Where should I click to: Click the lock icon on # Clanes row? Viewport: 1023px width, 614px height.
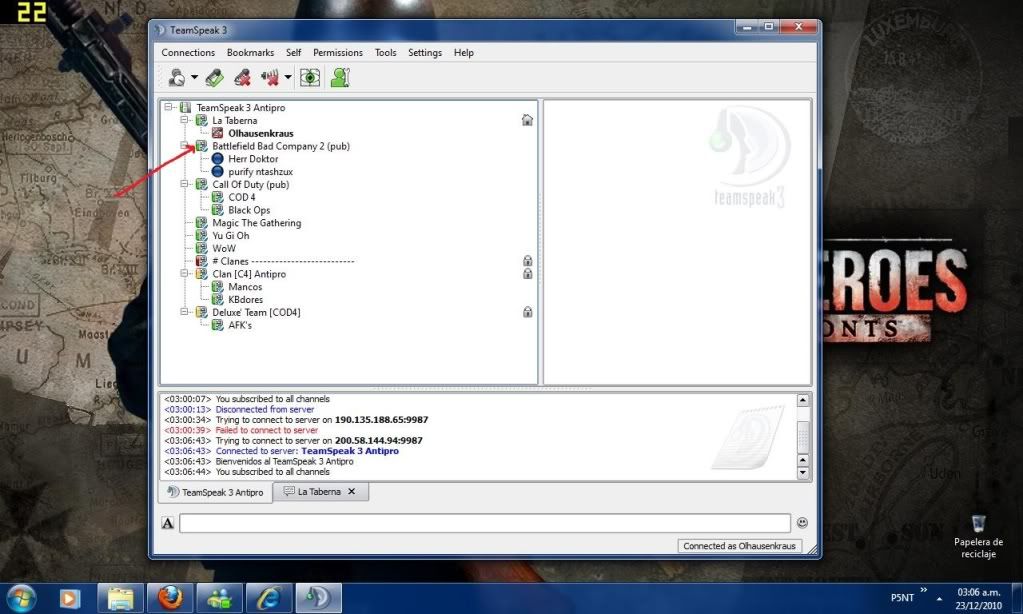coord(527,261)
